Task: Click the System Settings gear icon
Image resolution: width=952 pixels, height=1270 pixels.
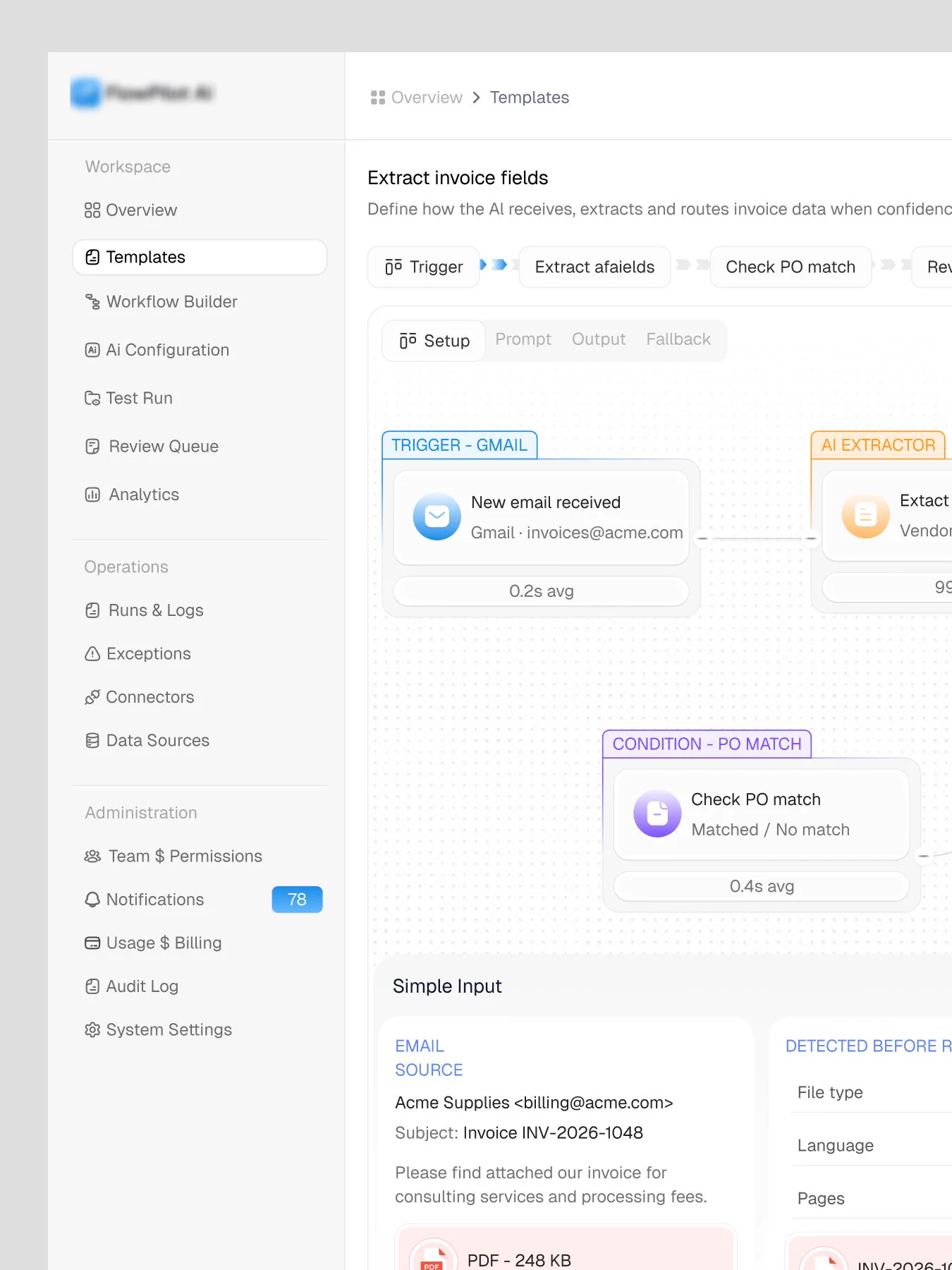Action: click(x=92, y=1030)
